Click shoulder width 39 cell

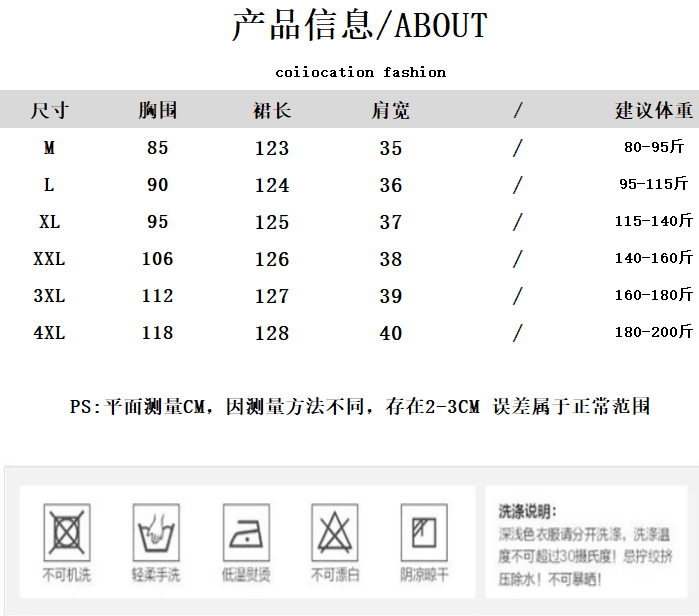[391, 296]
